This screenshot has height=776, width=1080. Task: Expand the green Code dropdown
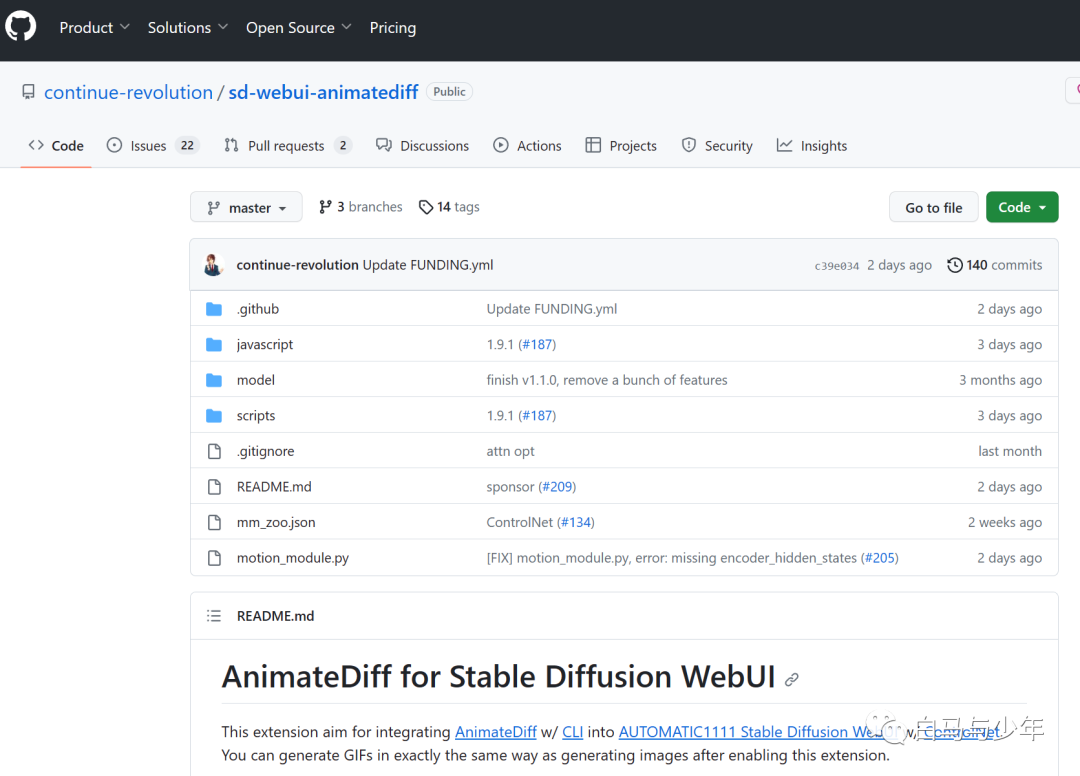click(x=1022, y=206)
